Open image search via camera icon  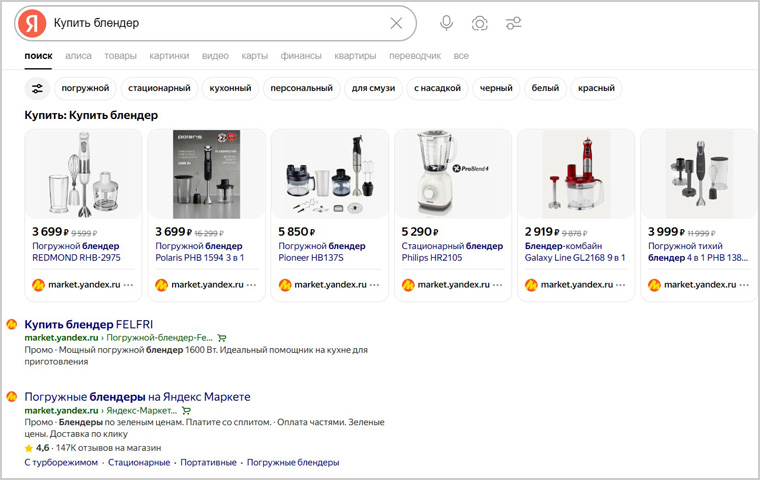click(479, 23)
